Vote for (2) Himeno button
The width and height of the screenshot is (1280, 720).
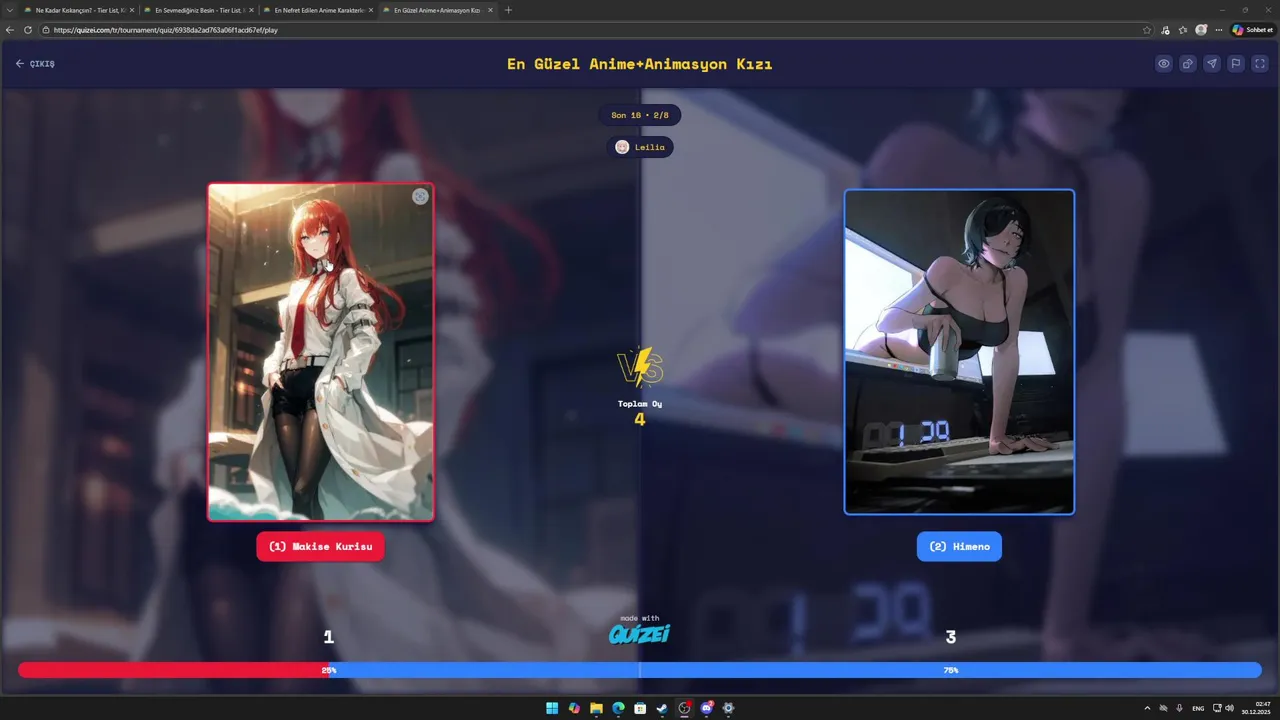[x=959, y=546]
